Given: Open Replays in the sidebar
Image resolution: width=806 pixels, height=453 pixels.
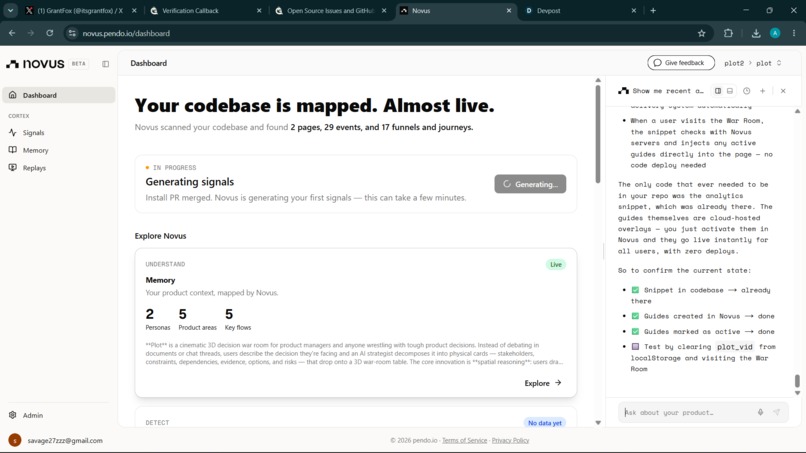Looking at the screenshot, I should coord(34,168).
